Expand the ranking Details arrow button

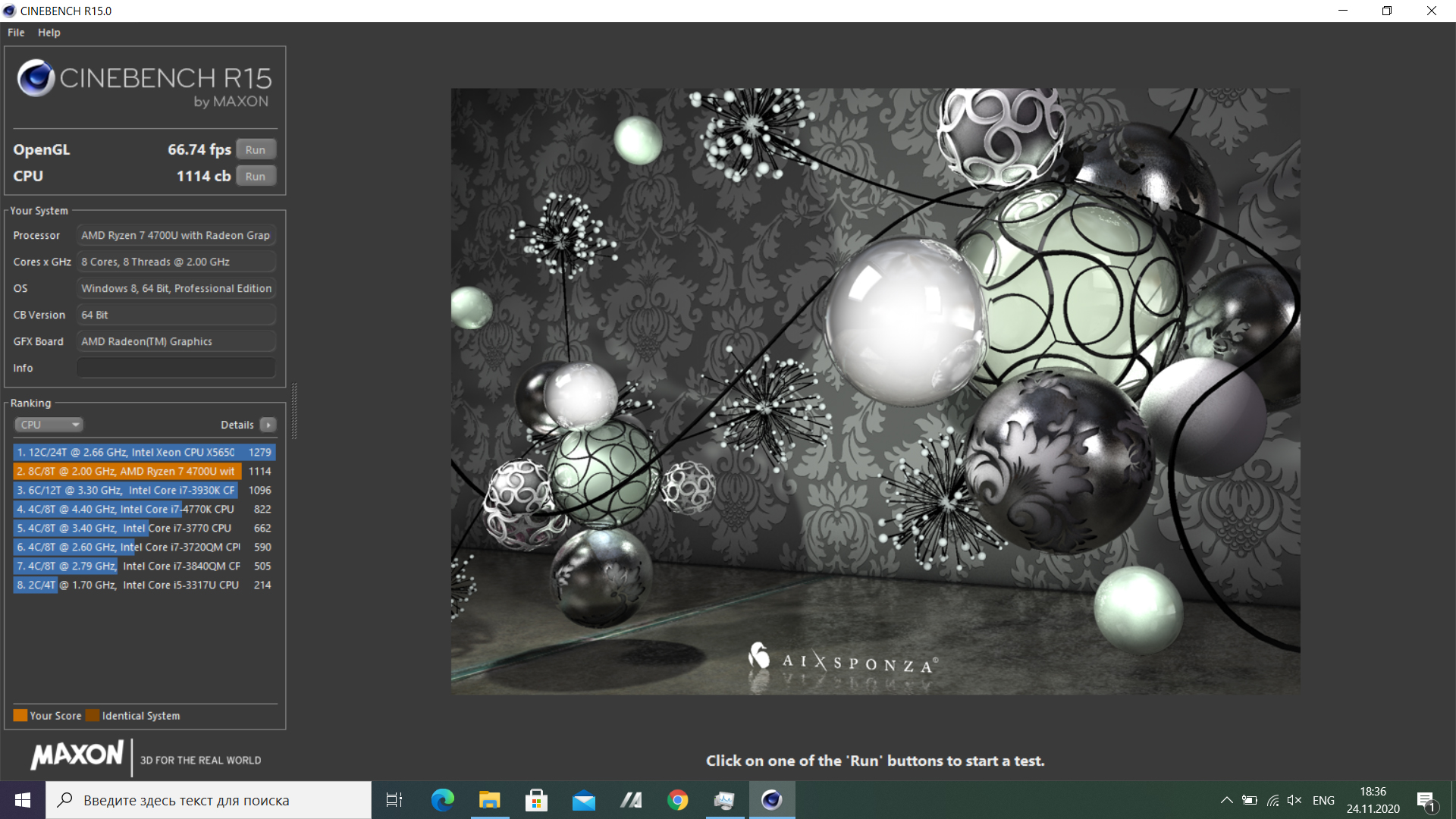pos(268,425)
